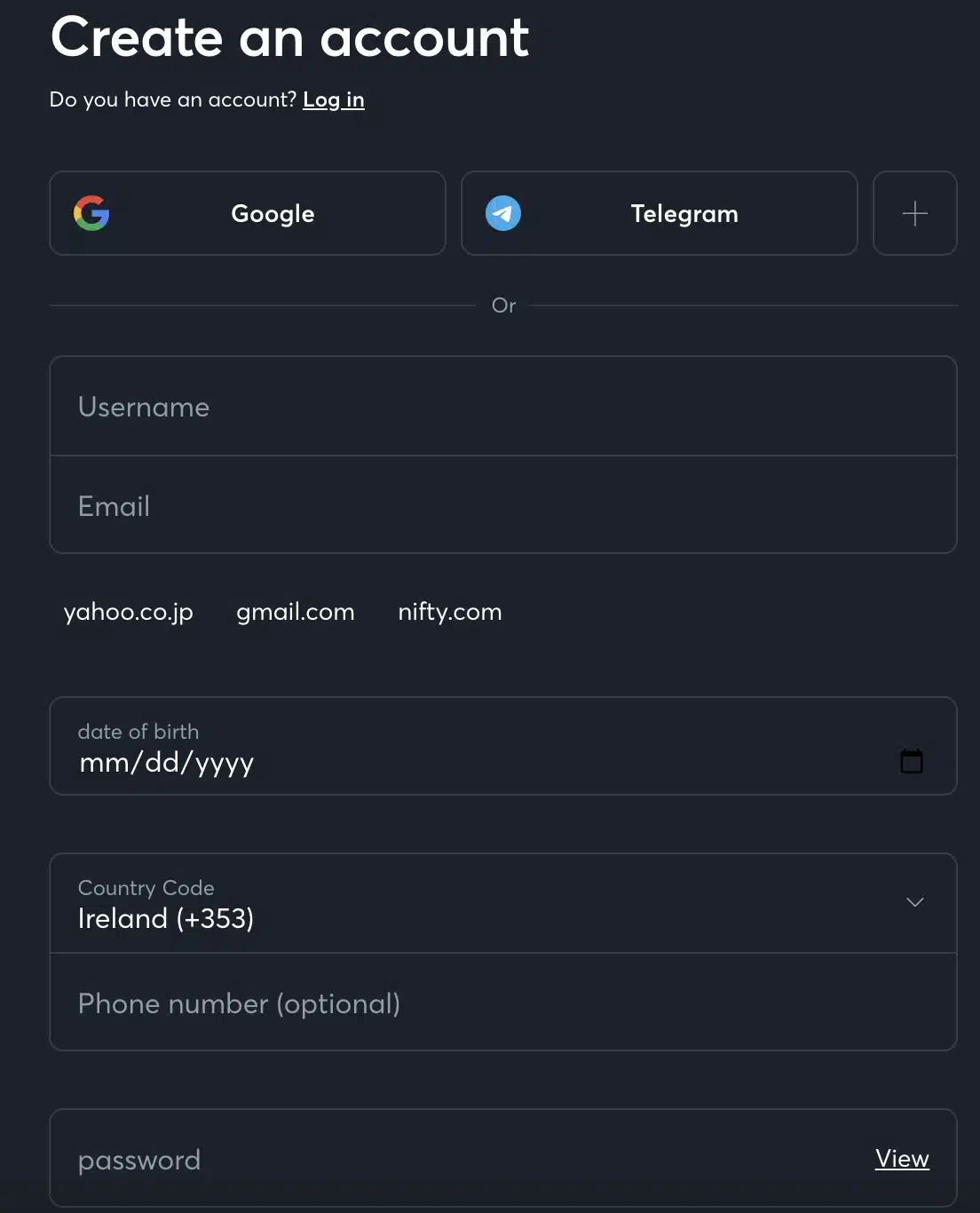Expand the Country Code chevron
Image resolution: width=980 pixels, height=1213 pixels.
click(x=915, y=902)
